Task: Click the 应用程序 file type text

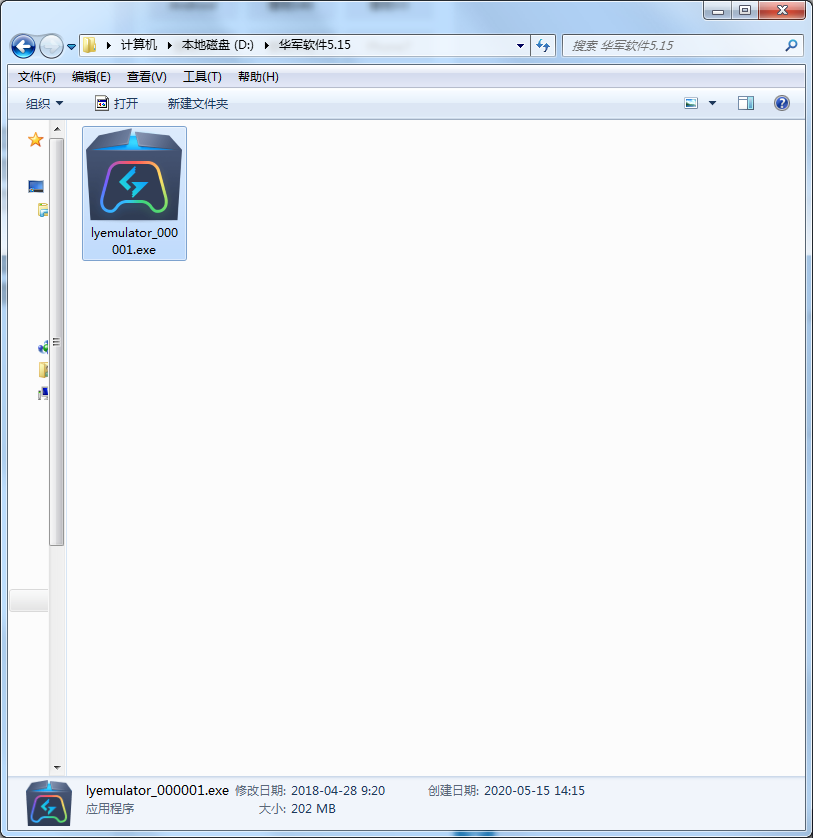Action: (x=110, y=809)
